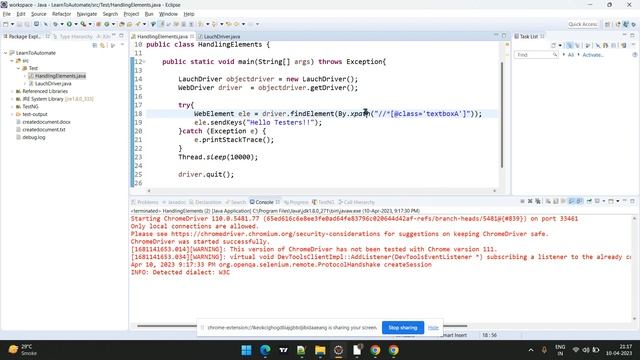Toggle Link with Editor in Package Explorer
Screen dimensions: 640x360
pyautogui.click(x=102, y=45)
